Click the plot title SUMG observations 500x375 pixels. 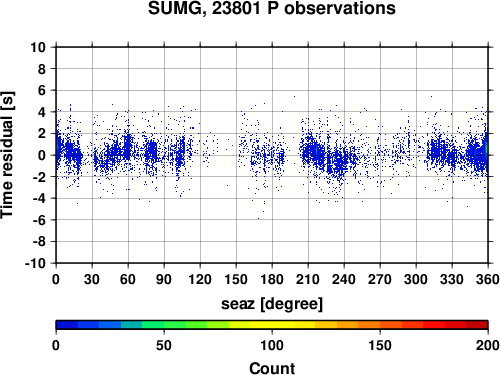click(272, 8)
